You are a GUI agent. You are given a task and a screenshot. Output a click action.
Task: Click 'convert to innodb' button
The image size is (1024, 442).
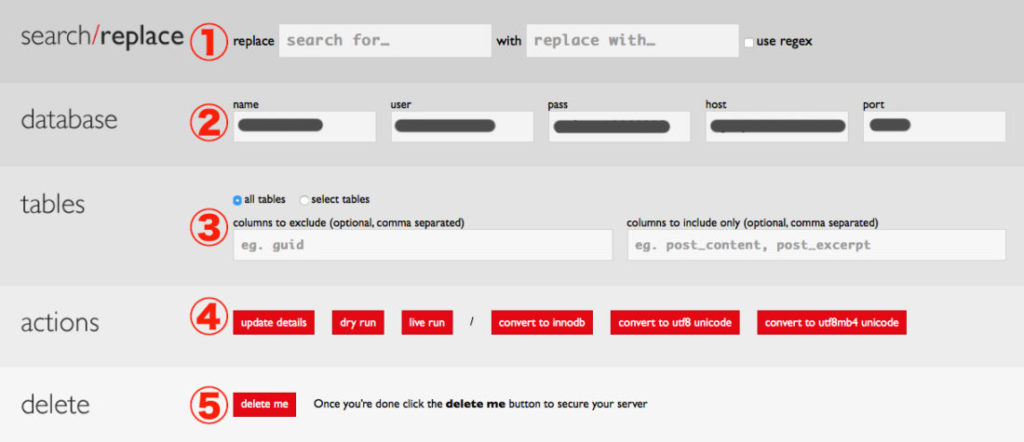coord(543,323)
